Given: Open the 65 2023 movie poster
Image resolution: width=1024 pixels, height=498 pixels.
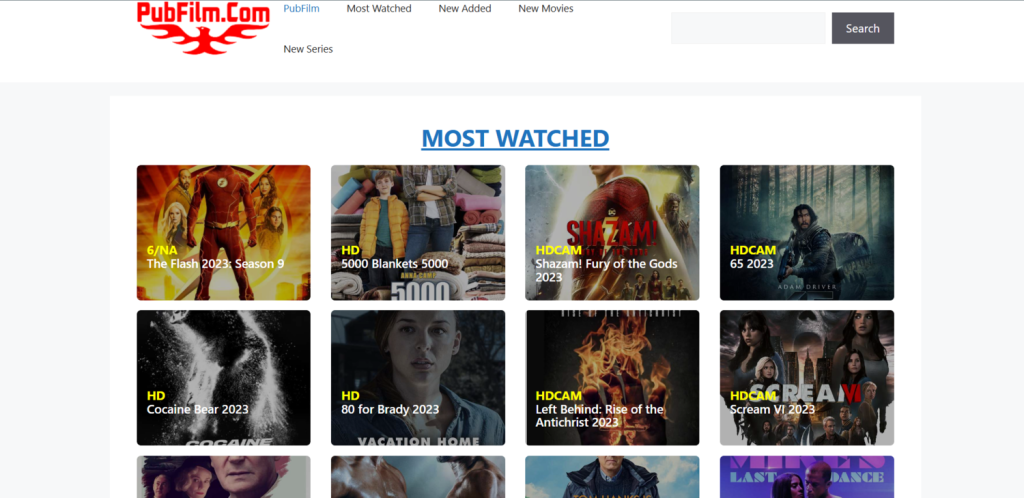Looking at the screenshot, I should [x=807, y=232].
